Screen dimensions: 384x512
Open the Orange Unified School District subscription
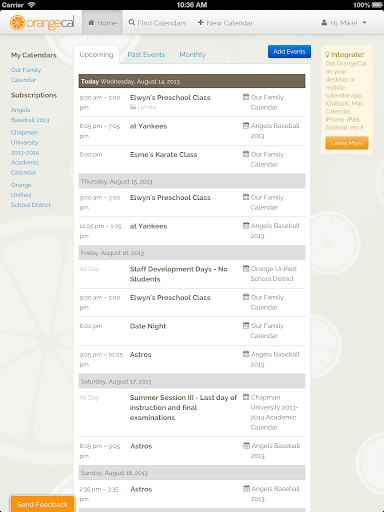[31, 195]
